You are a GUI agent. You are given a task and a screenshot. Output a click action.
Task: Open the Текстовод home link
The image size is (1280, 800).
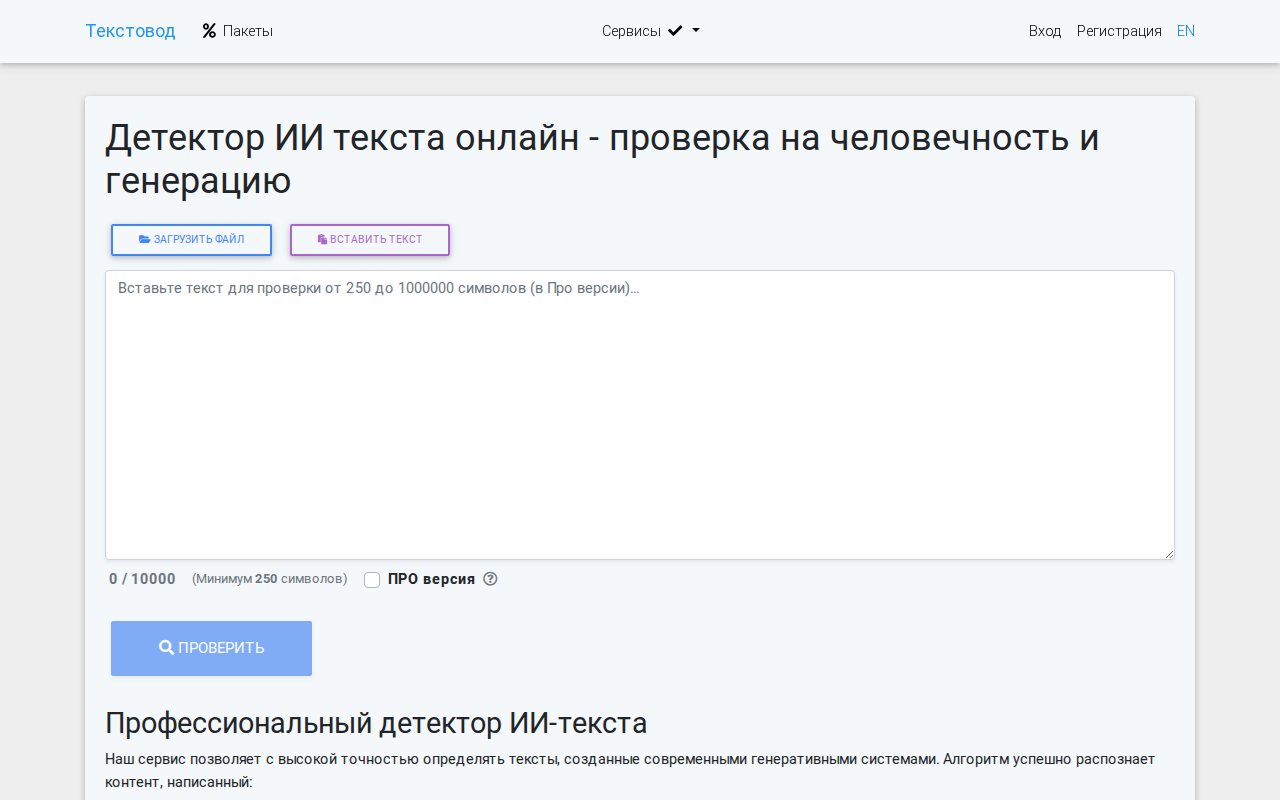pyautogui.click(x=130, y=31)
